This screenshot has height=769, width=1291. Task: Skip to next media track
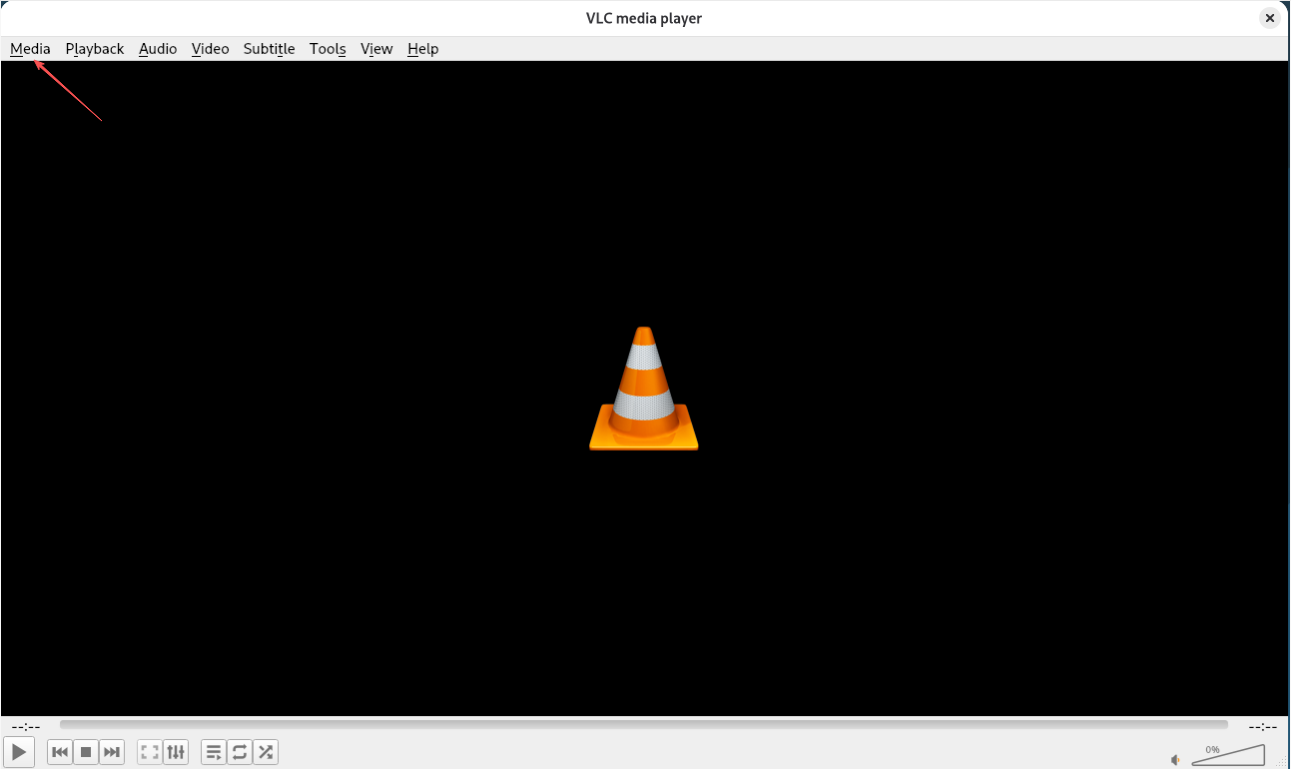click(112, 752)
